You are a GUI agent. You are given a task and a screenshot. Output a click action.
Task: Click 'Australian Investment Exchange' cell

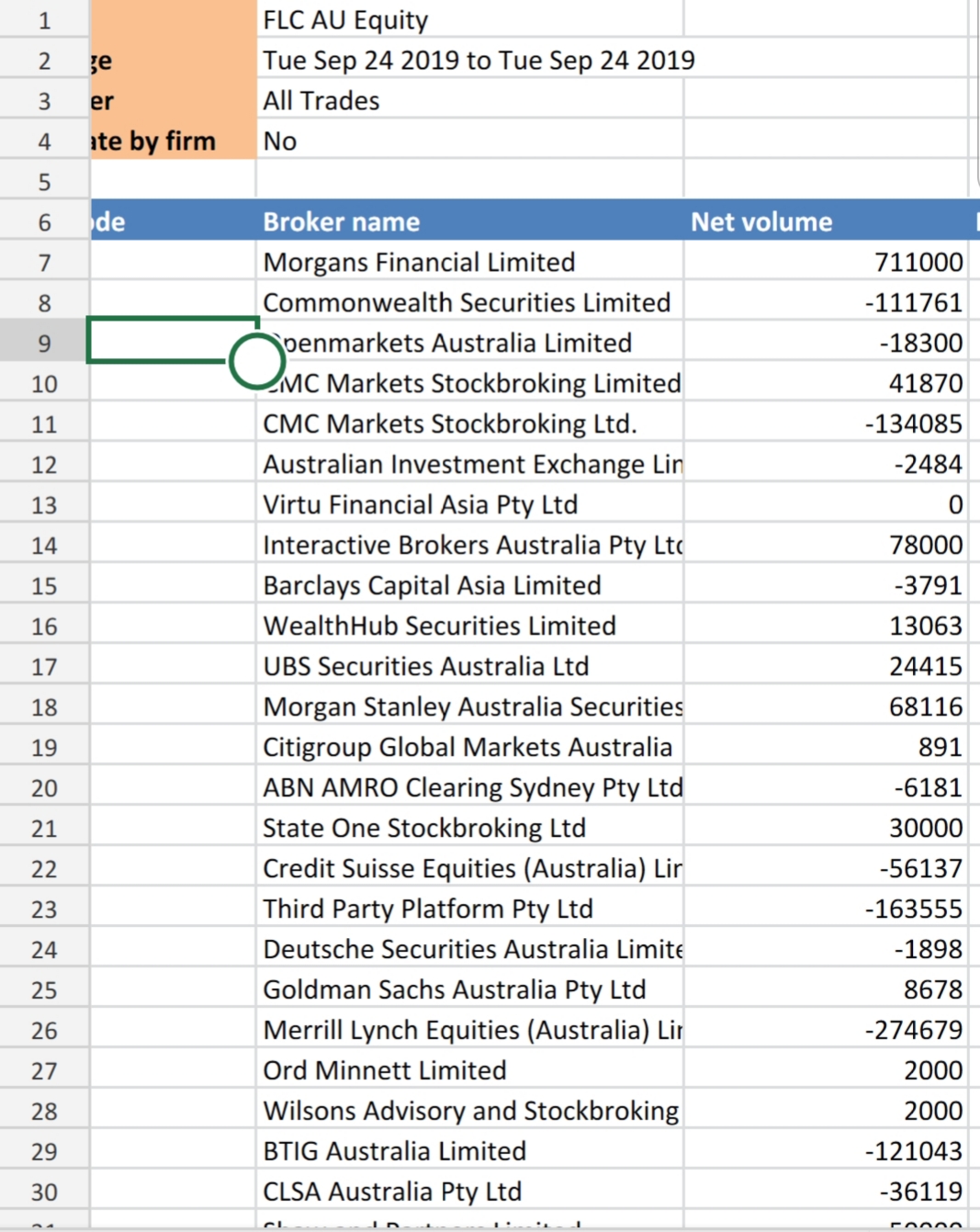coord(469,464)
